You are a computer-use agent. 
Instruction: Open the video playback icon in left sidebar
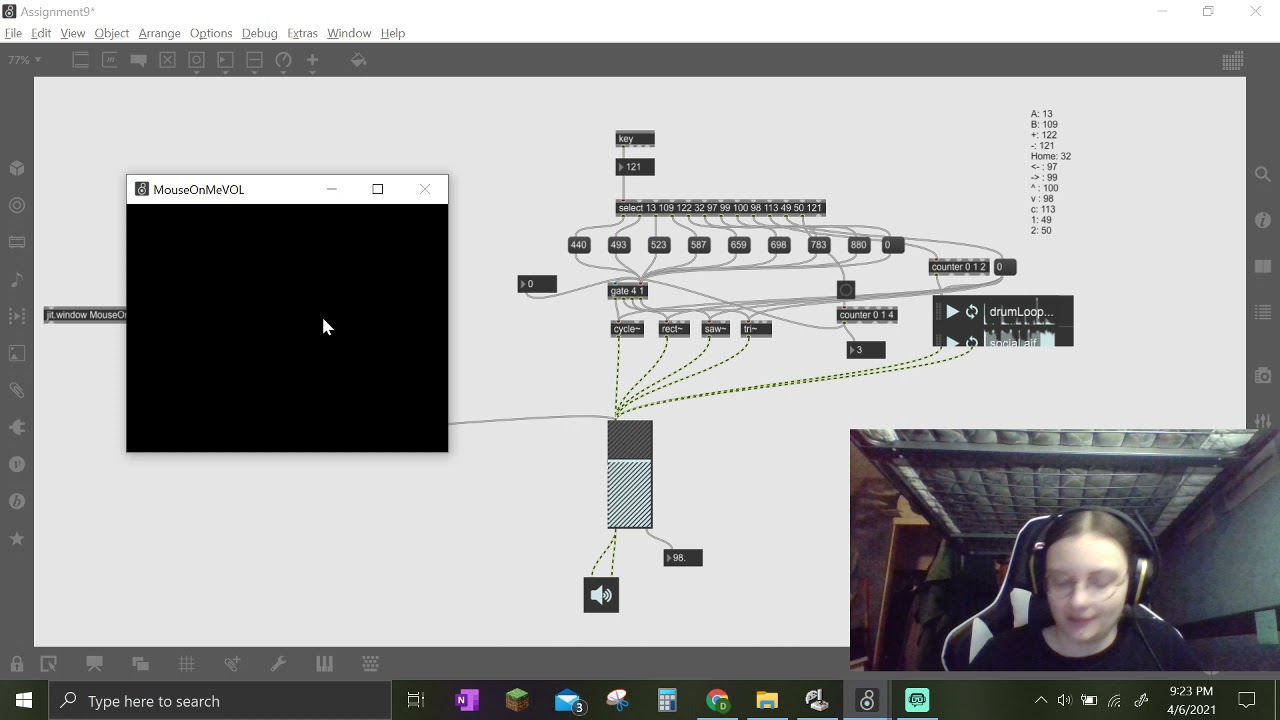tap(17, 316)
